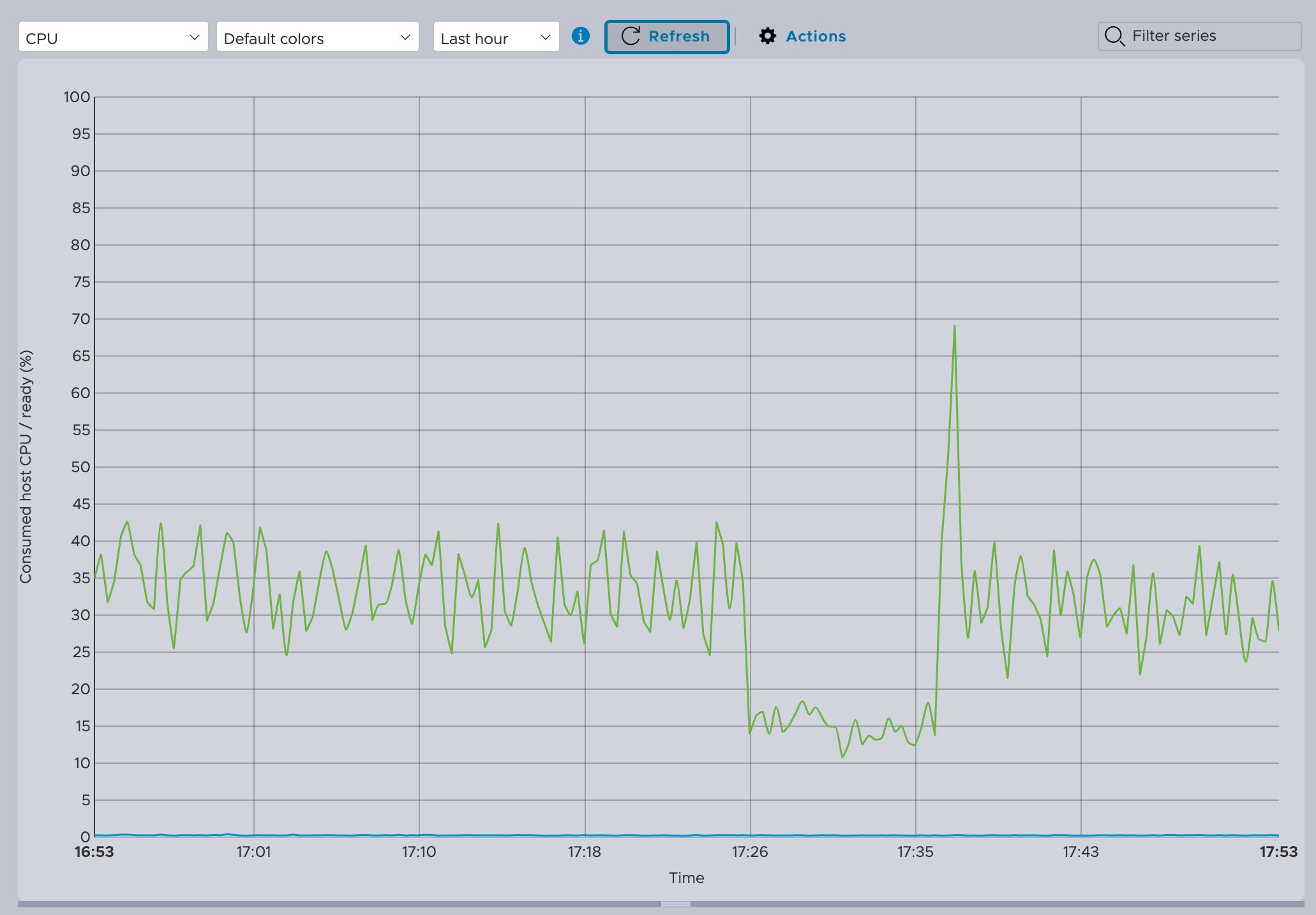Screen dimensions: 1316x915
Task: Click the 17:01 time axis label
Action: pyautogui.click(x=254, y=852)
